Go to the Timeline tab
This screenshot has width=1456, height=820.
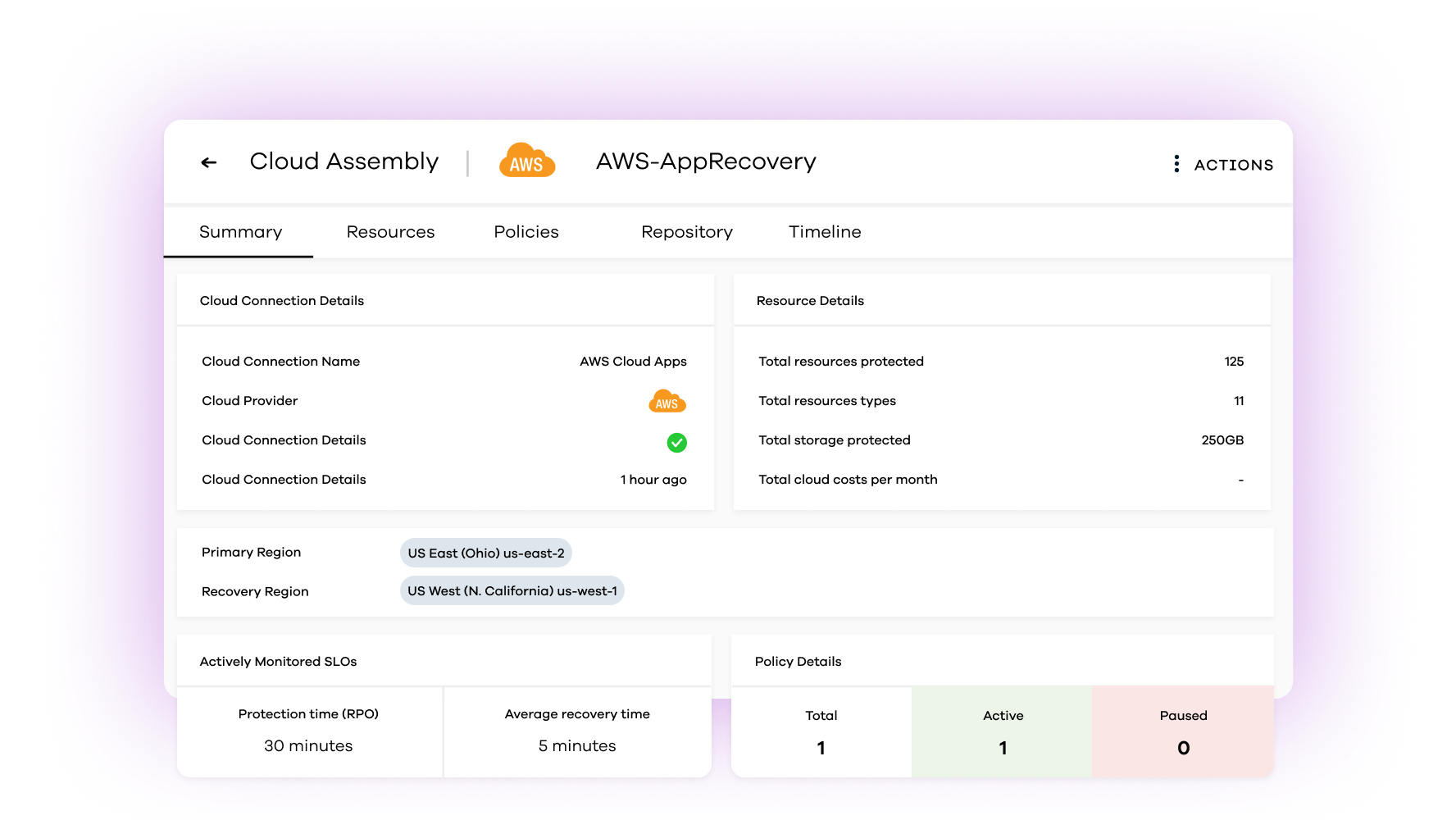[825, 232]
